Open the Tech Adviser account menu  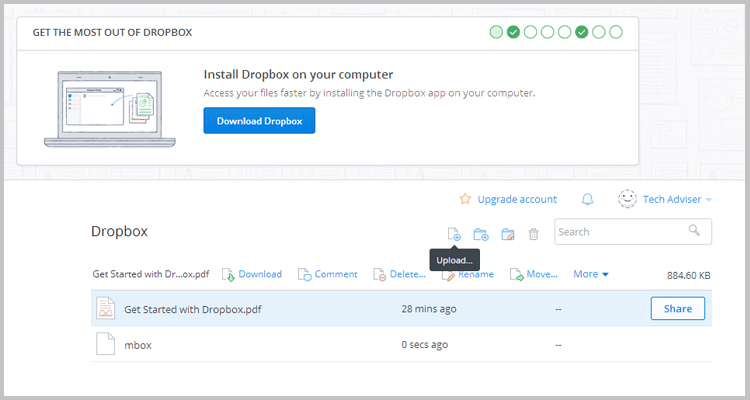(x=677, y=199)
